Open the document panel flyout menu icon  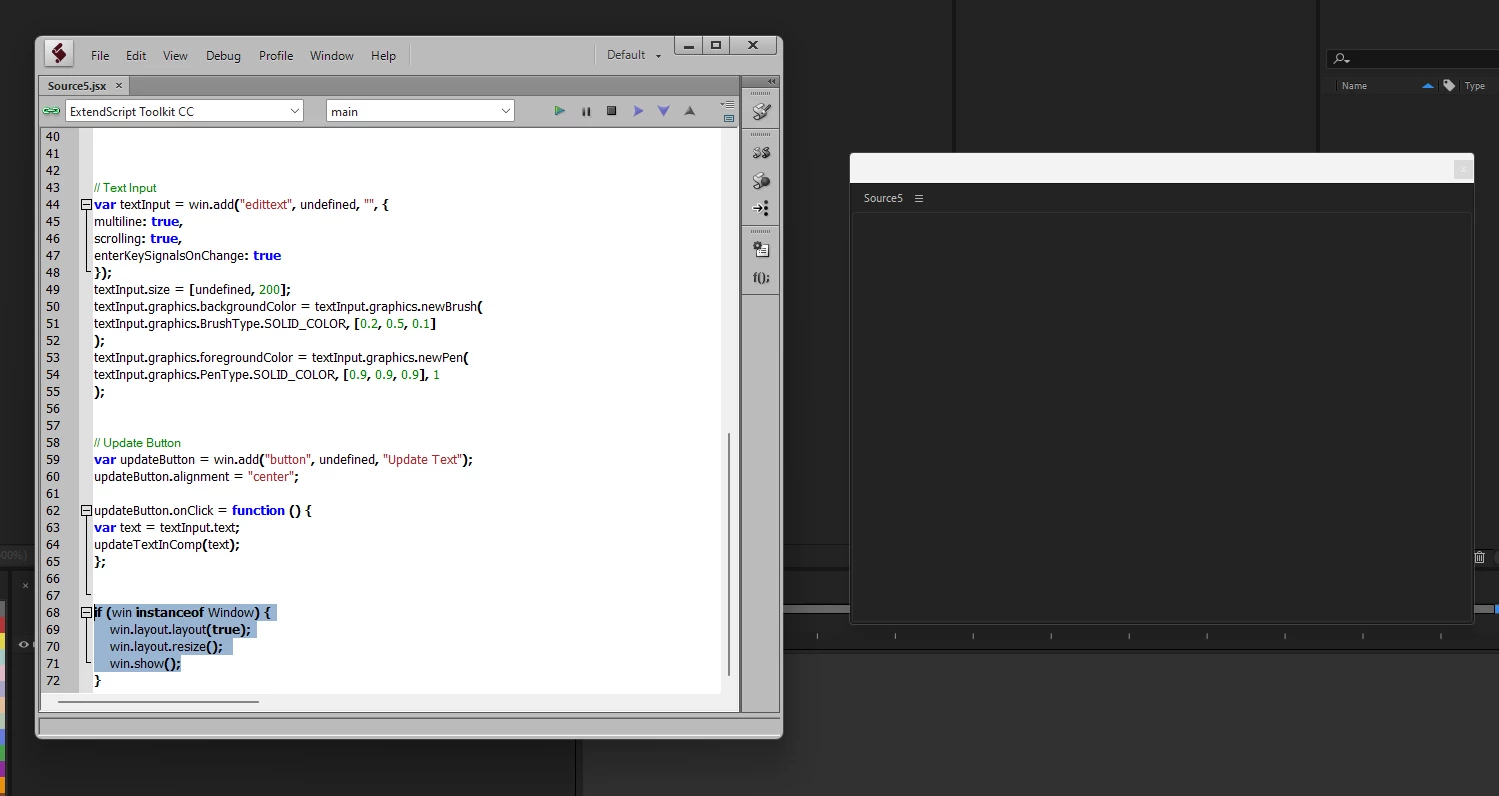click(x=728, y=103)
